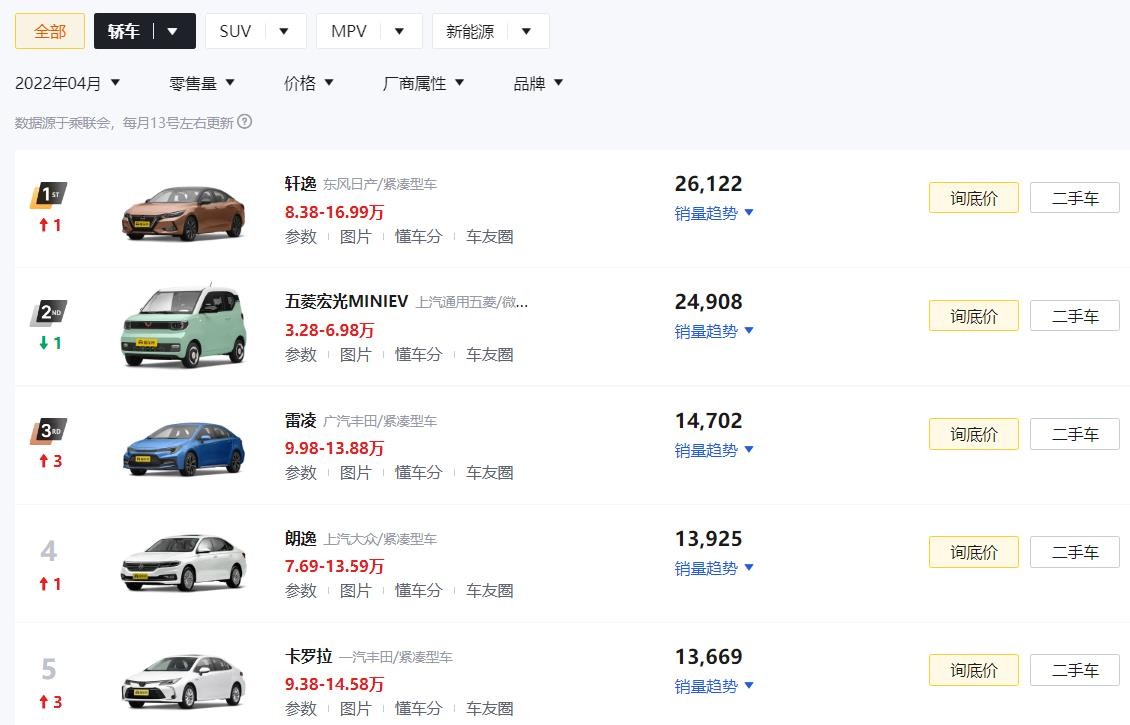Open the 轩逸 car thumbnail
This screenshot has width=1130, height=725.
coord(184,213)
